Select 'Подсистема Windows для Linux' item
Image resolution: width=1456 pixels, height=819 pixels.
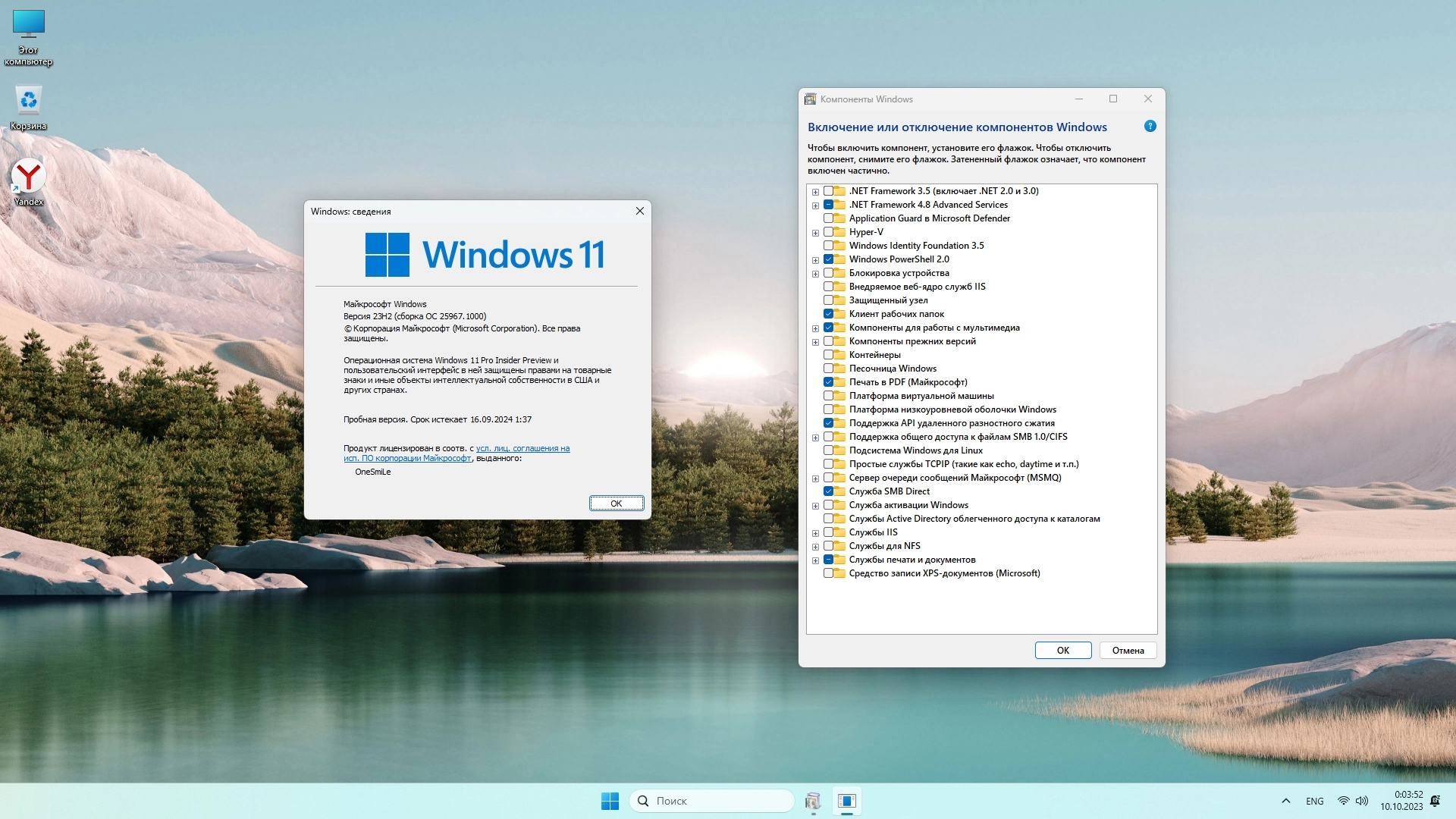click(x=915, y=450)
